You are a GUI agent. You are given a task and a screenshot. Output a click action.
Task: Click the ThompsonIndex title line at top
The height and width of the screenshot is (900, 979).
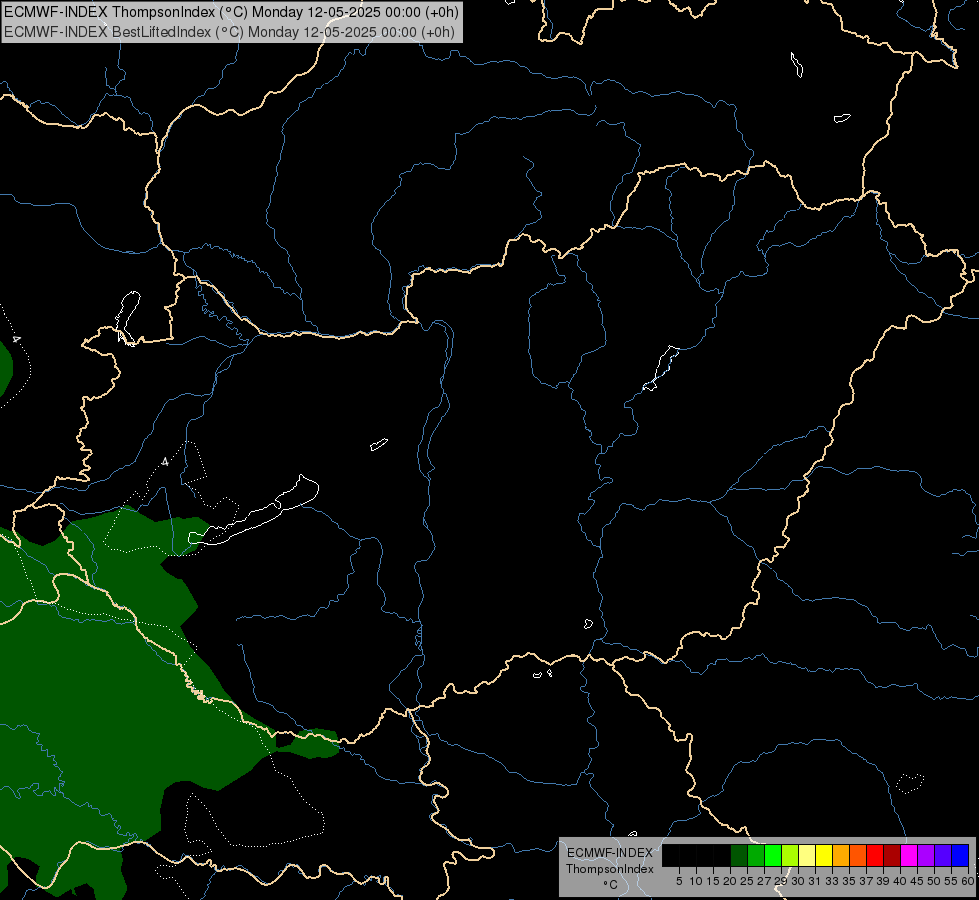[231, 12]
